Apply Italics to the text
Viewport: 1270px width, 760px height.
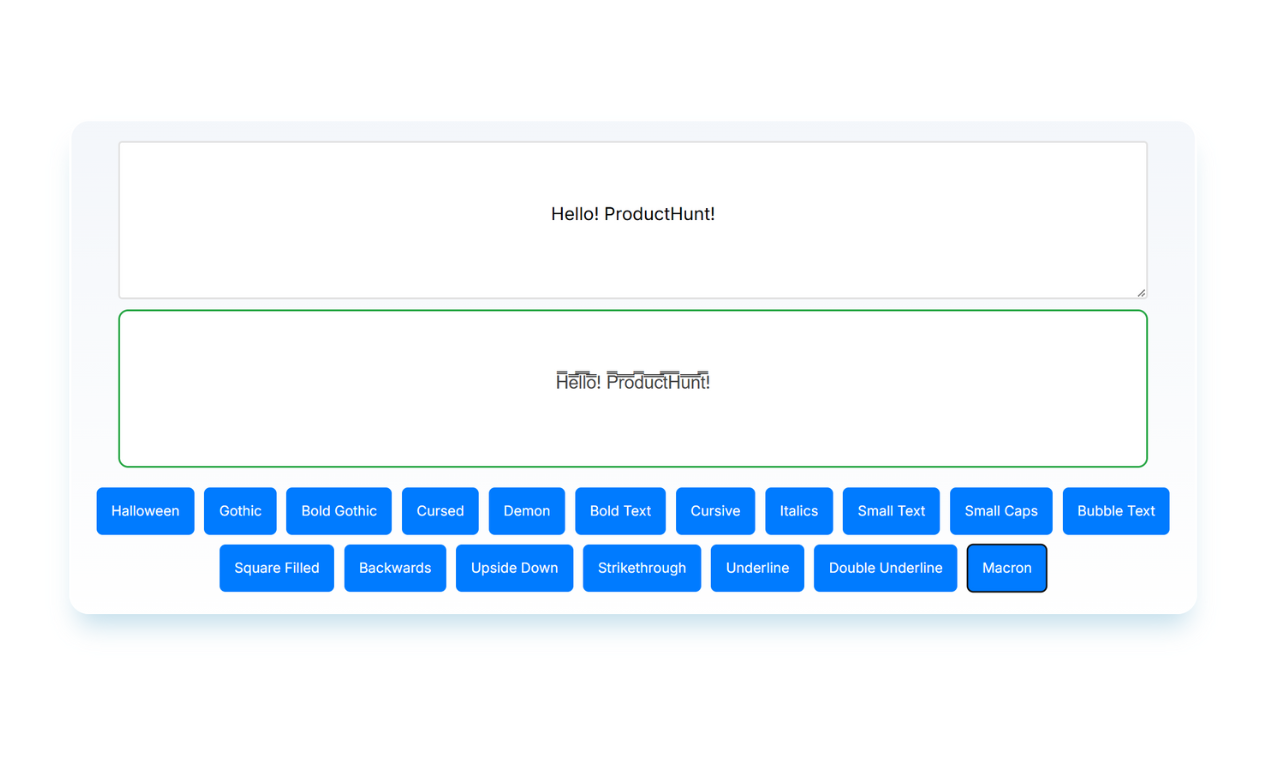coord(799,511)
